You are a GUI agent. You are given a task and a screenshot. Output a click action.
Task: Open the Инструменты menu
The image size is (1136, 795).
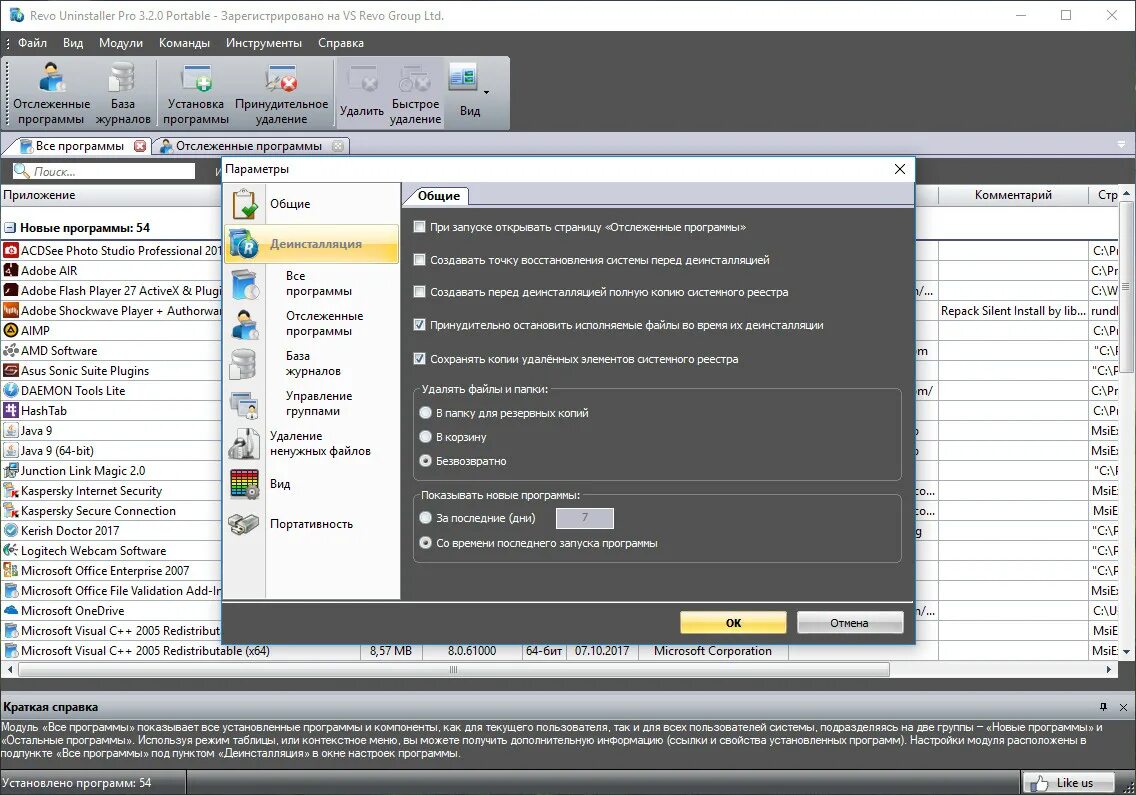263,43
